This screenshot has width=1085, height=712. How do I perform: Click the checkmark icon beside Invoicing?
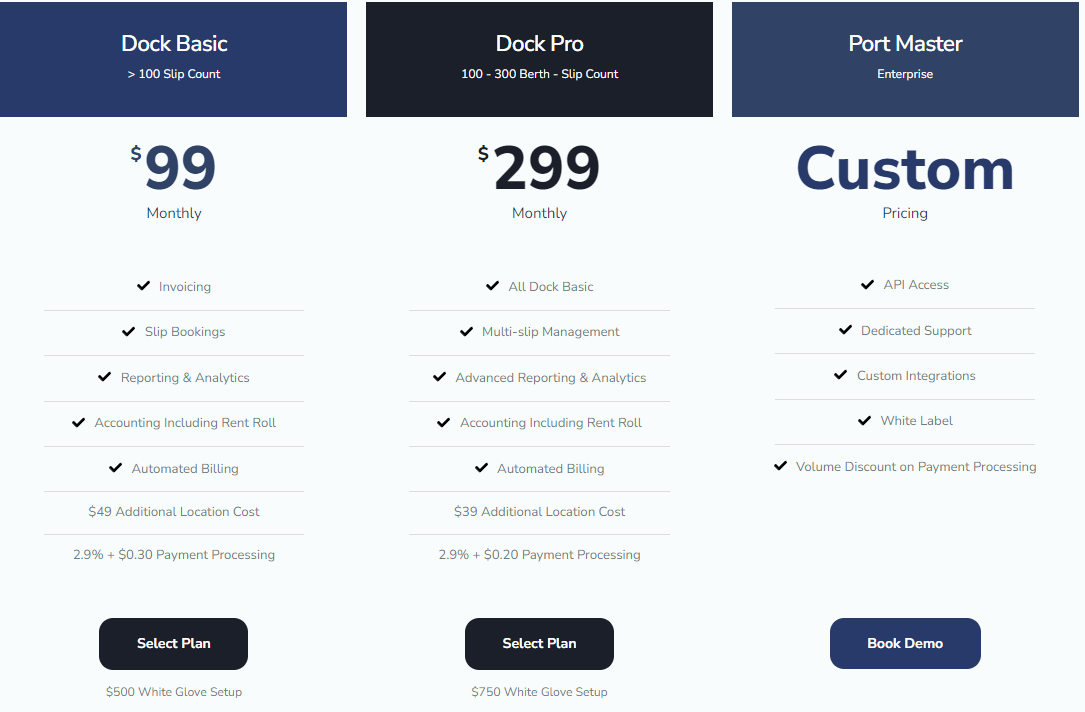pyautogui.click(x=144, y=286)
